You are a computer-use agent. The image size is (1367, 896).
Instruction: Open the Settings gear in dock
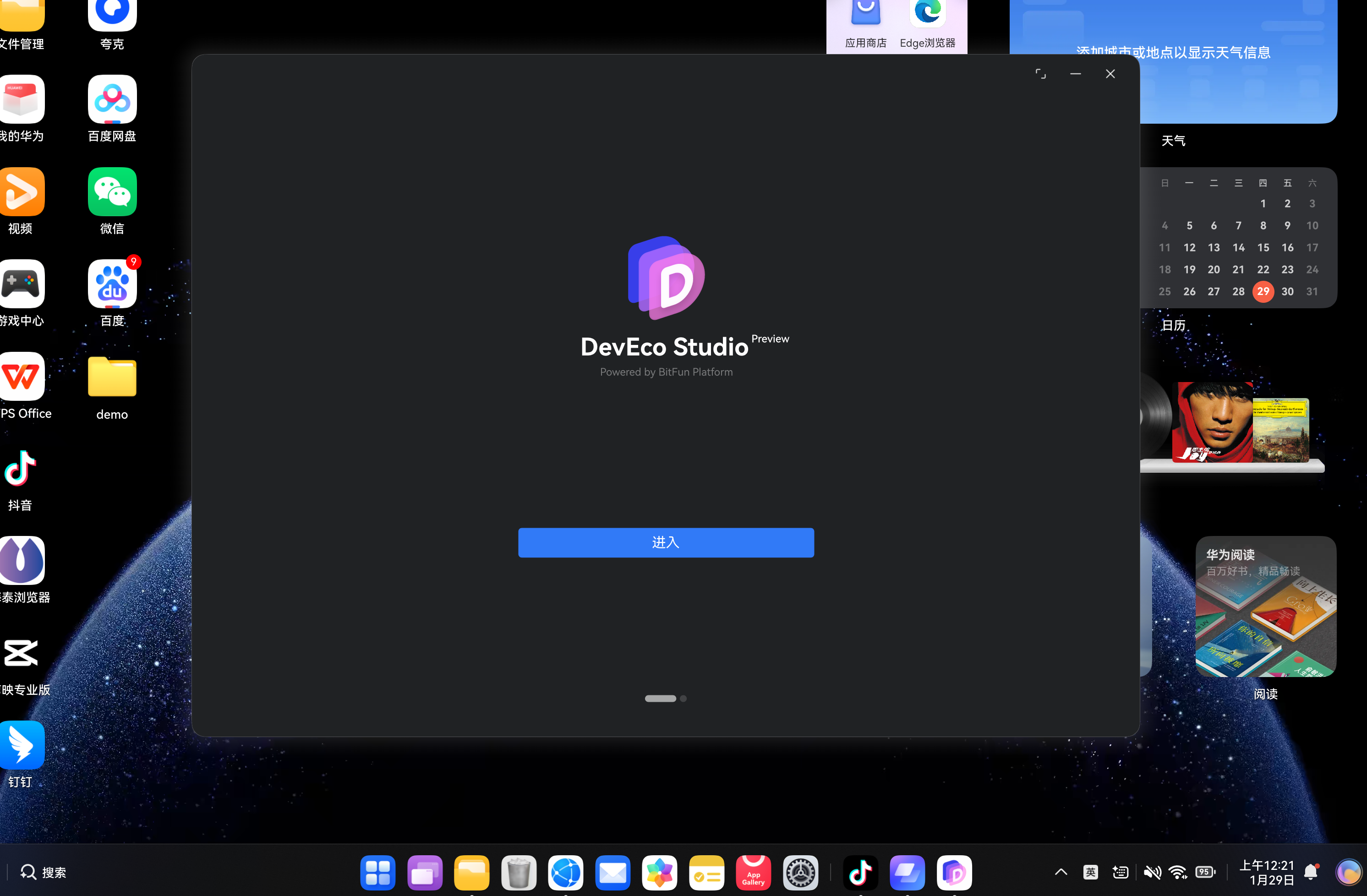click(x=800, y=873)
